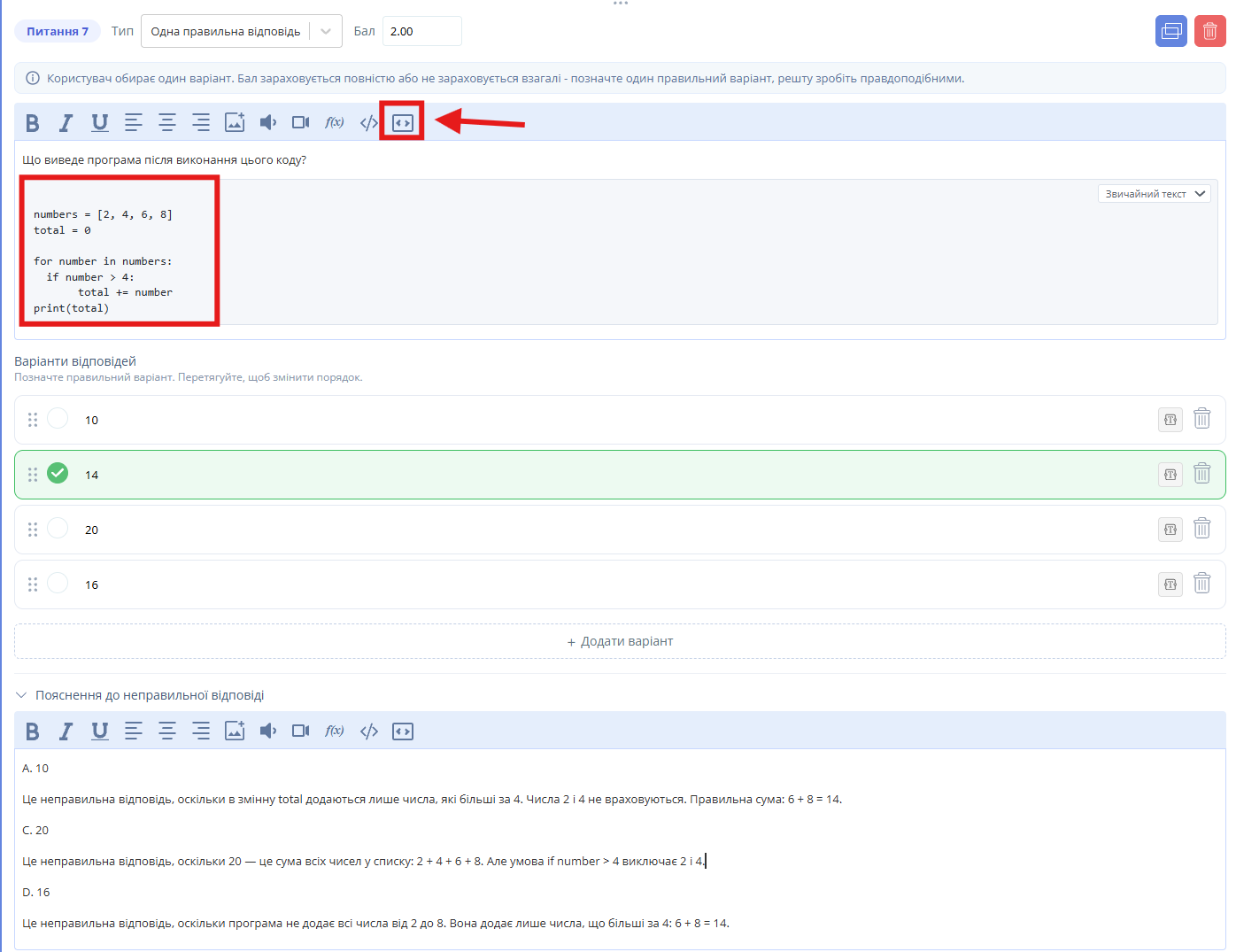Insert a code block in the question editor
This screenshot has height=952, width=1236.
tap(403, 122)
